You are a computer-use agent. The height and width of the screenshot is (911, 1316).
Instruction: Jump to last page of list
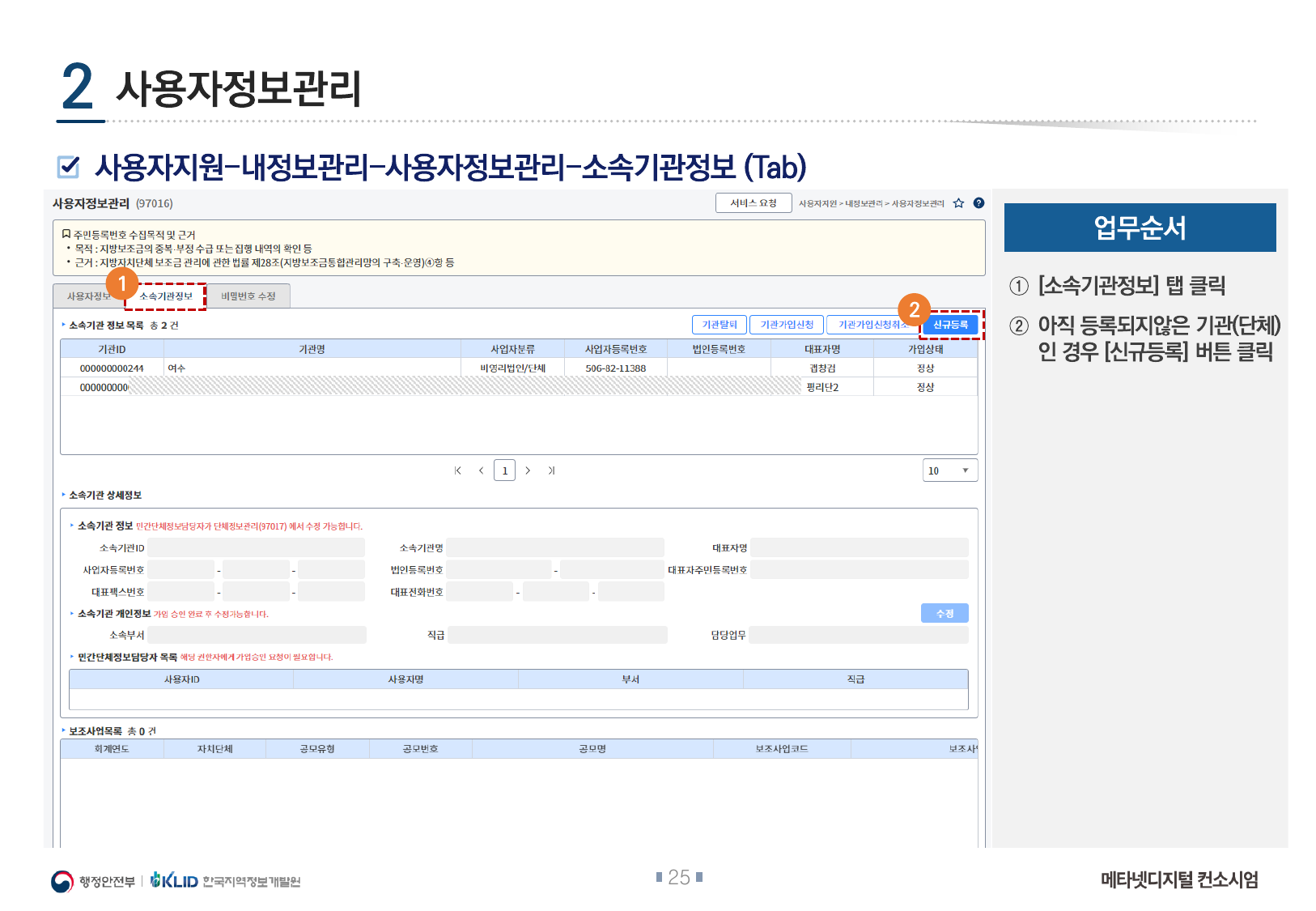tap(551, 470)
